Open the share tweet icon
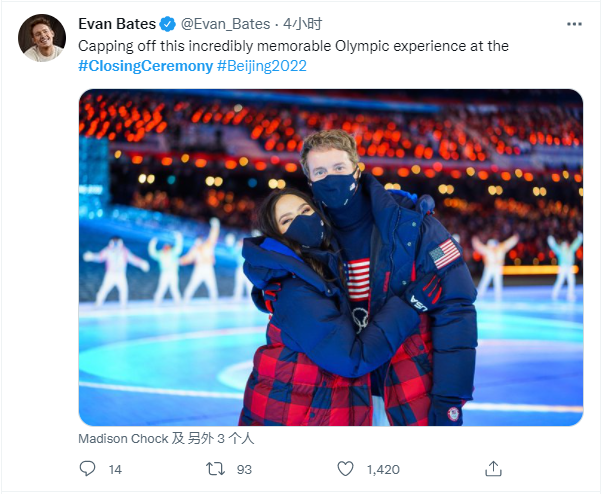Viewport: 602px width, 494px height. click(493, 468)
